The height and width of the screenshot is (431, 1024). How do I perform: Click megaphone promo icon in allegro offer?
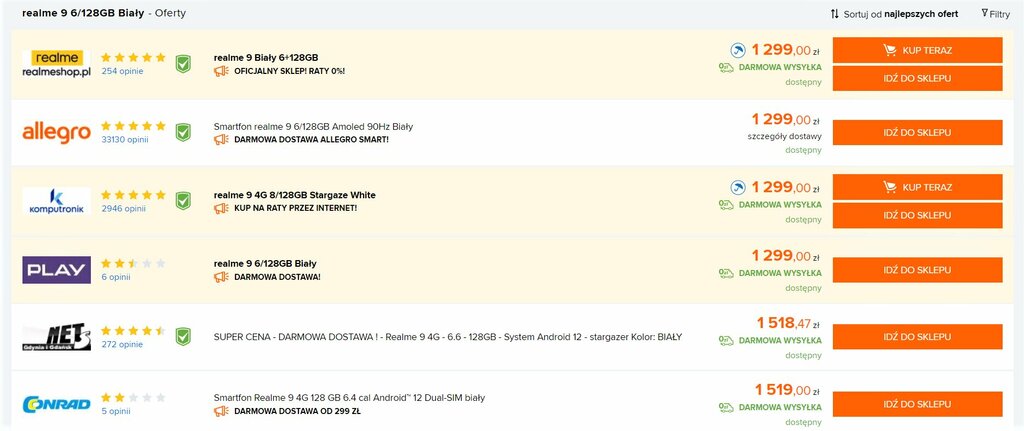pos(221,140)
